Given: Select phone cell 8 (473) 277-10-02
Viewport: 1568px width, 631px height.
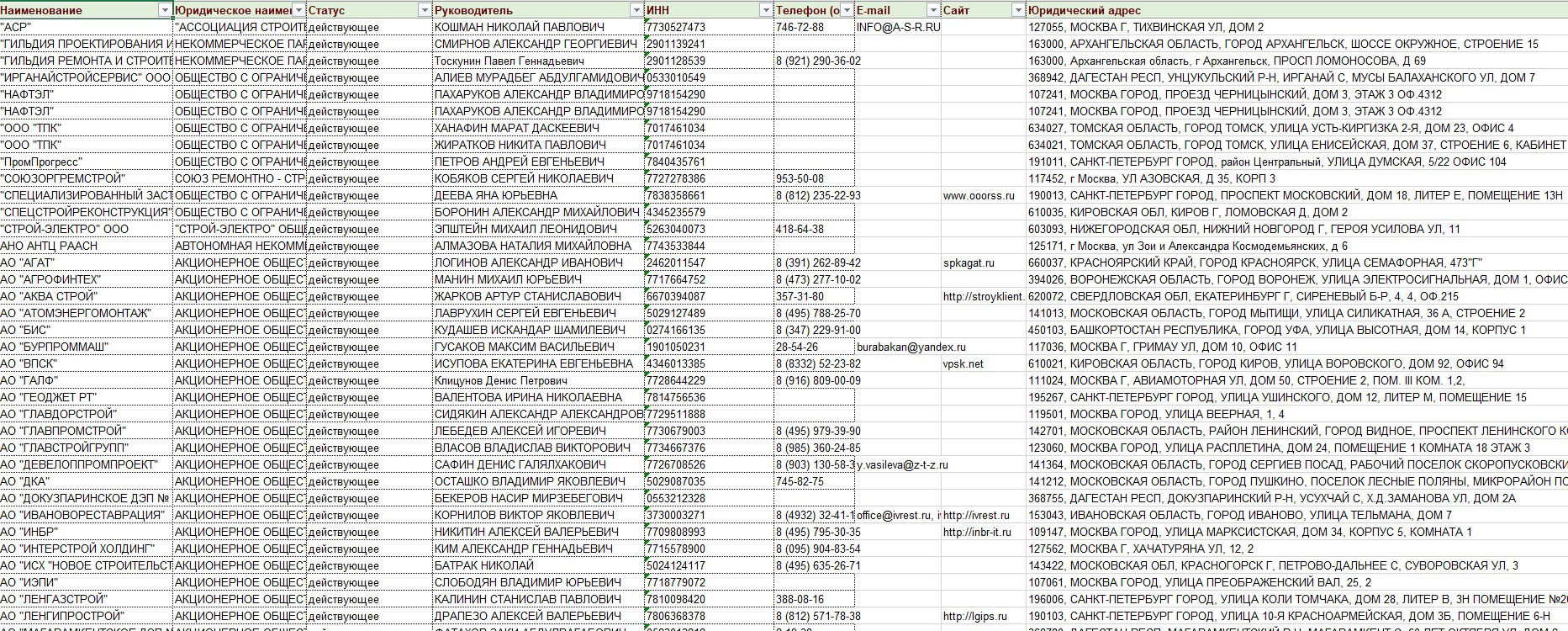Looking at the screenshot, I should pyautogui.click(x=814, y=279).
